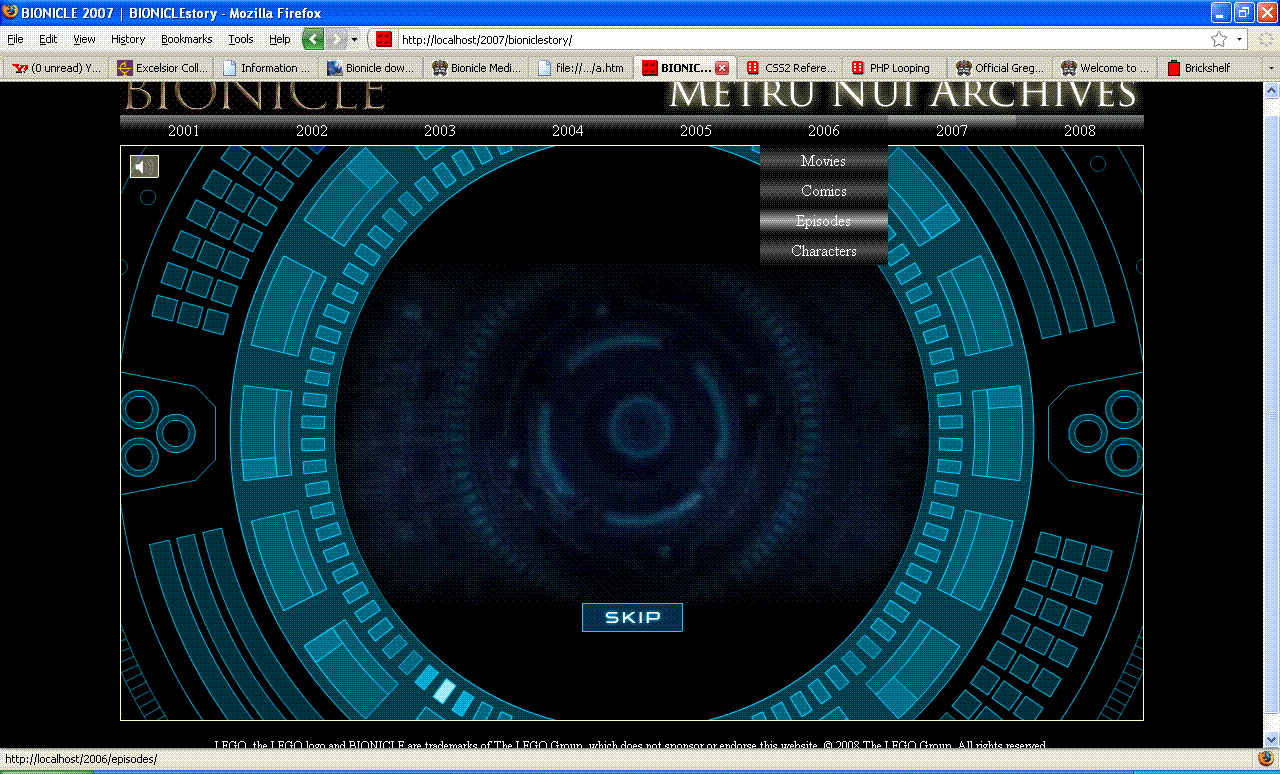Click the browser Back arrow button

314,39
